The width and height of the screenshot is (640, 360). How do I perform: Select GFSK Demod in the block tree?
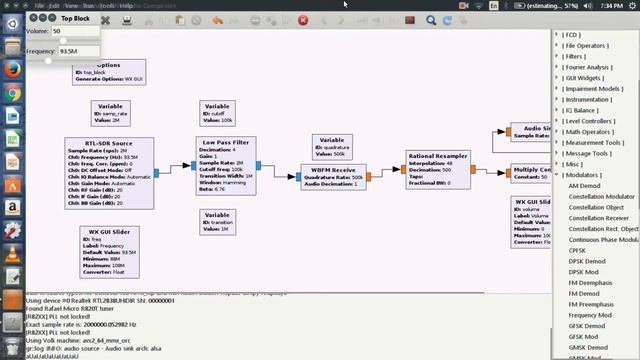point(587,326)
